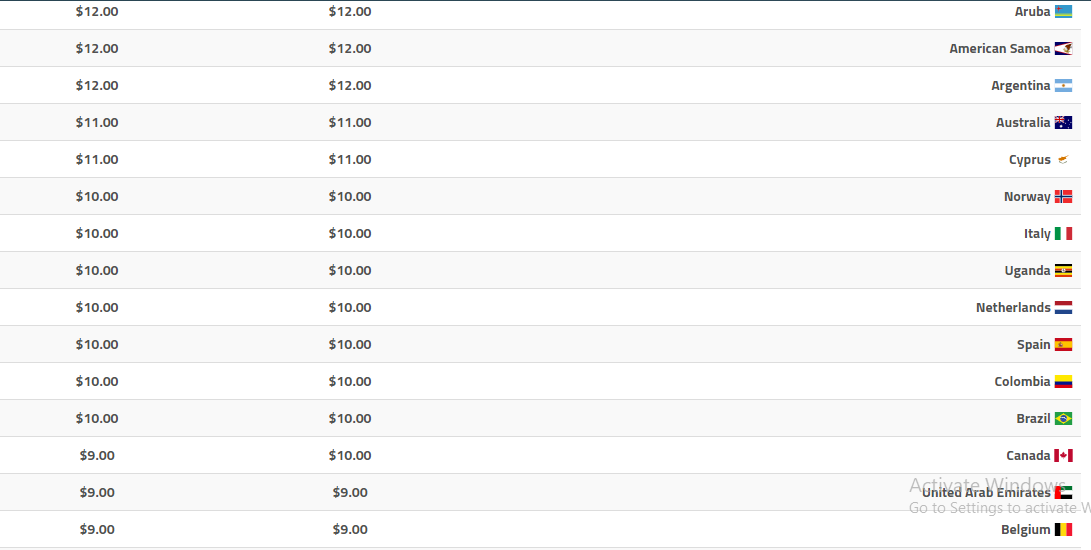
Task: Click the Belgium flag icon
Action: (1063, 530)
